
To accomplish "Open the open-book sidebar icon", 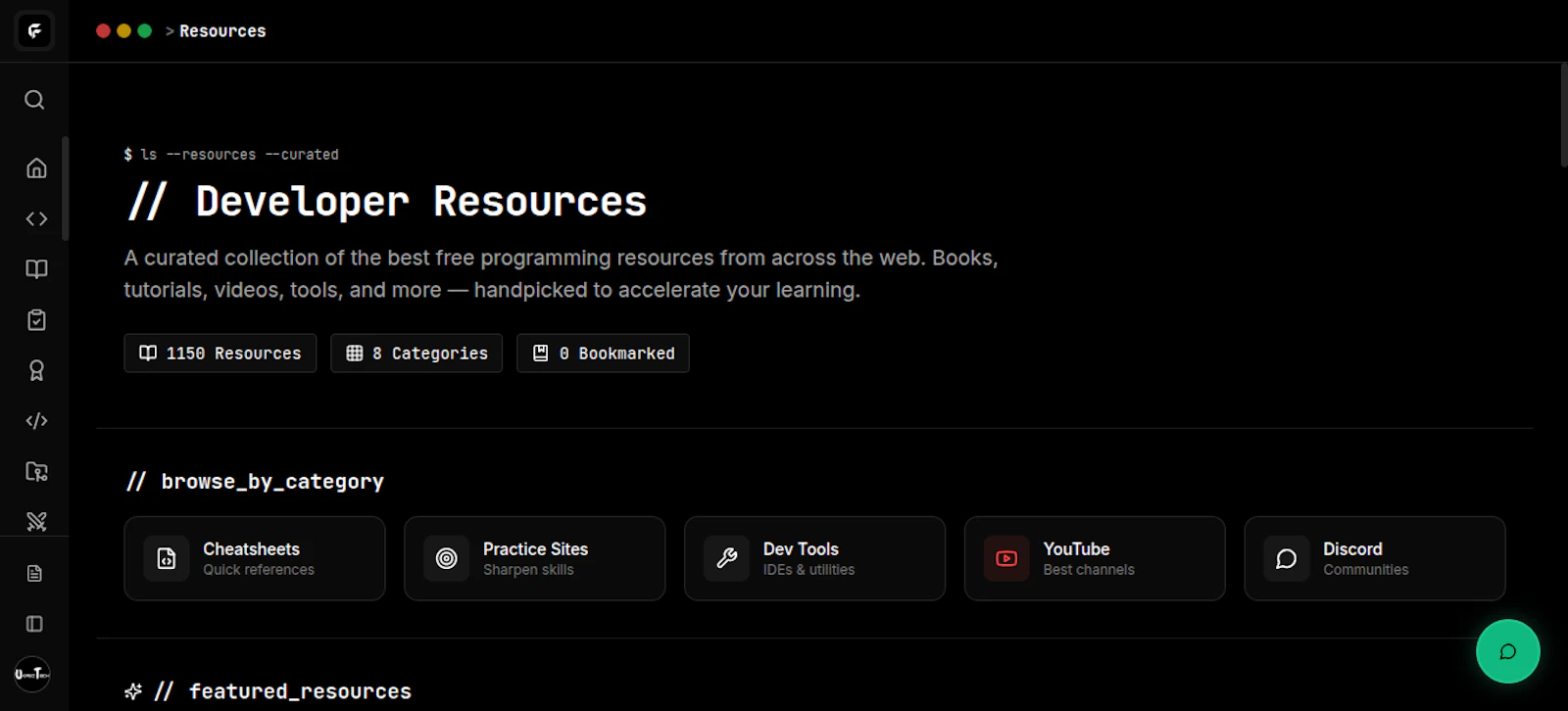I will click(36, 269).
